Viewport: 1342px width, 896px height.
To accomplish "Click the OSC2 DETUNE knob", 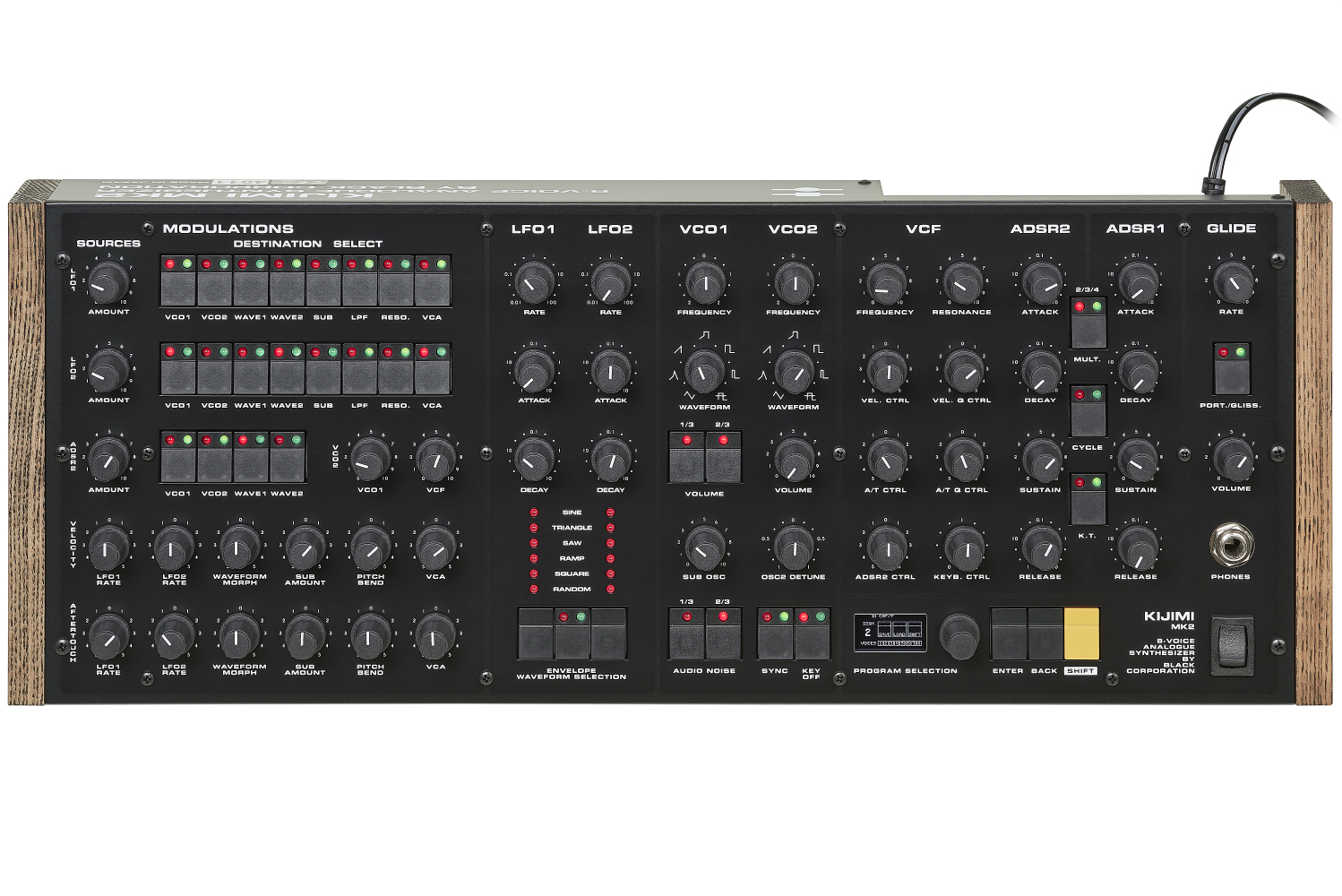I will 793,546.
